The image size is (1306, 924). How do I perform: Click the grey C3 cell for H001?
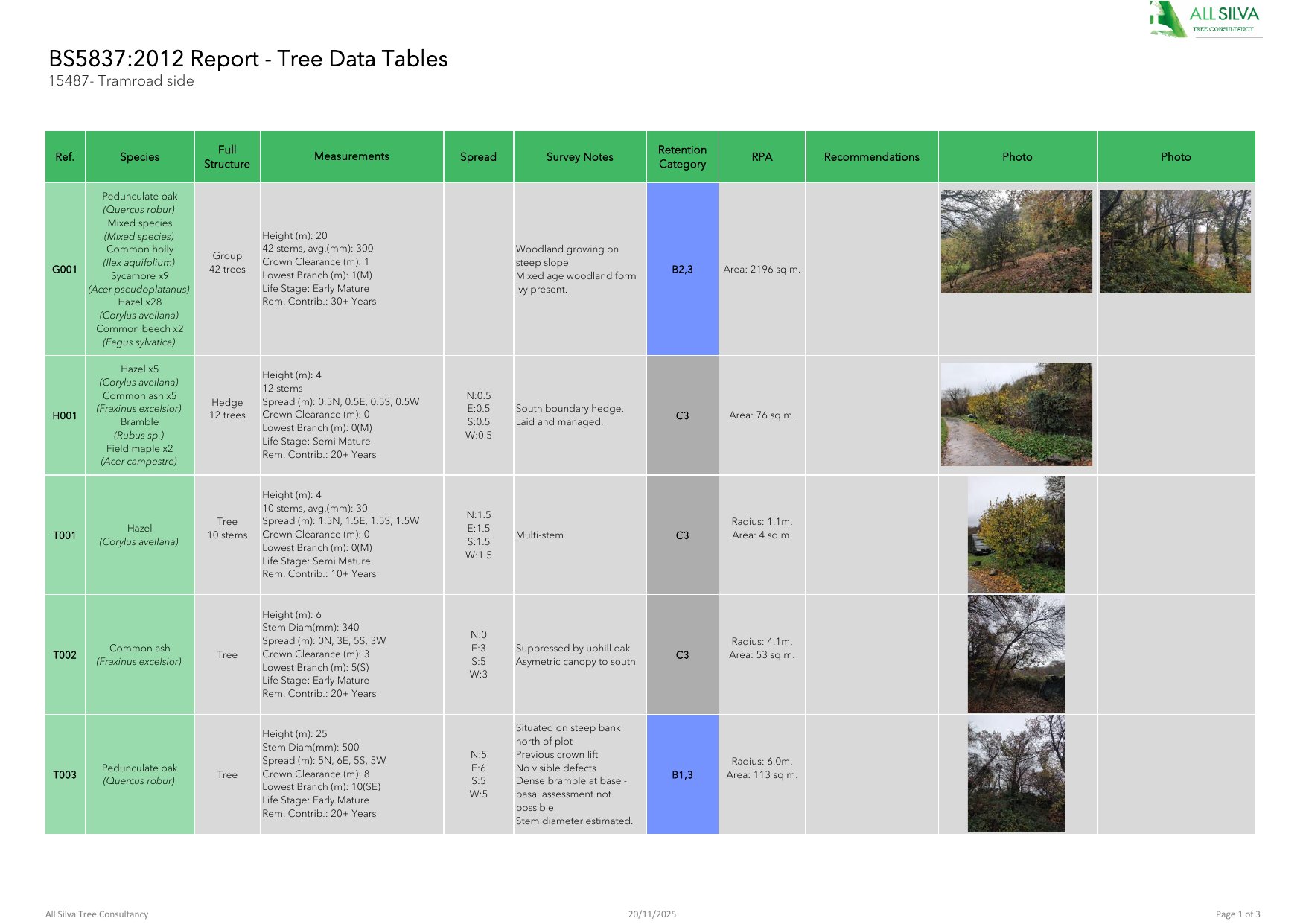[x=682, y=415]
